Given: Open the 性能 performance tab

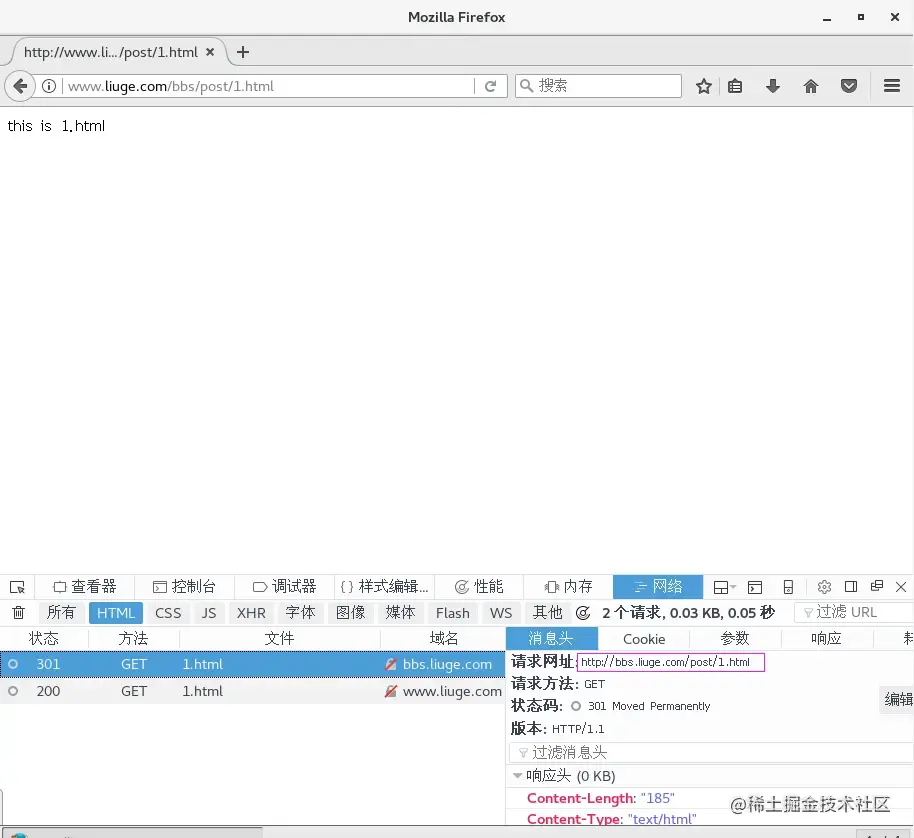Looking at the screenshot, I should pos(479,587).
